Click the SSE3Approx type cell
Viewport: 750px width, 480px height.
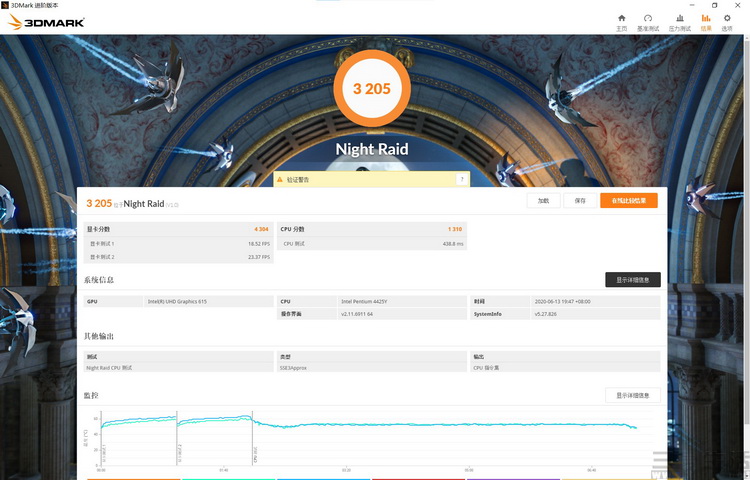click(x=372, y=368)
